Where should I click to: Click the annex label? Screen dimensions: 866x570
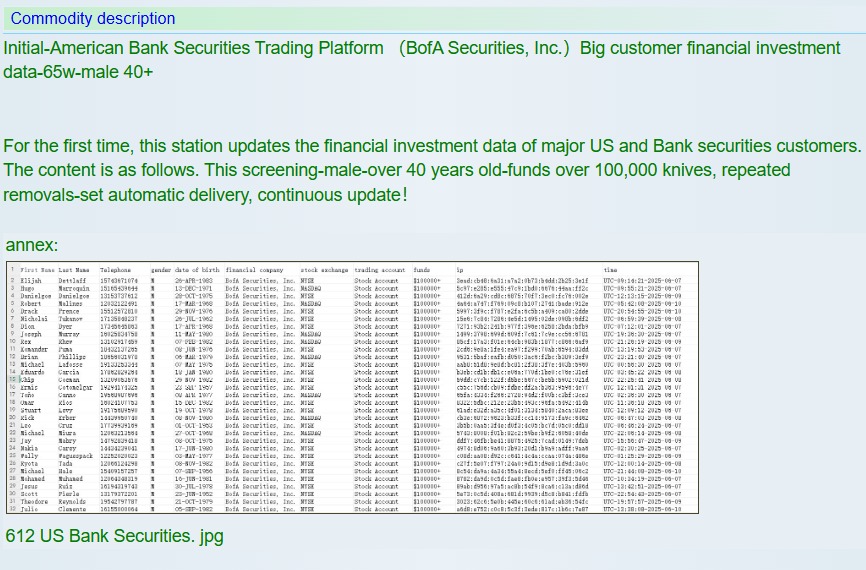point(32,245)
